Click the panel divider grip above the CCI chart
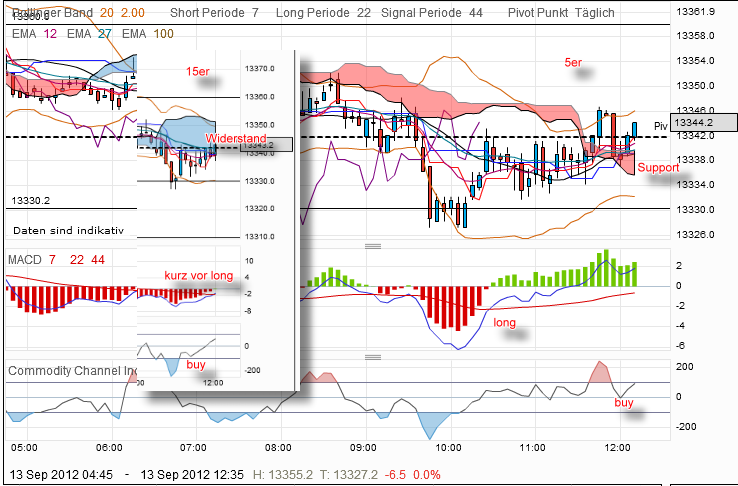This screenshot has height=486, width=738. (373, 358)
